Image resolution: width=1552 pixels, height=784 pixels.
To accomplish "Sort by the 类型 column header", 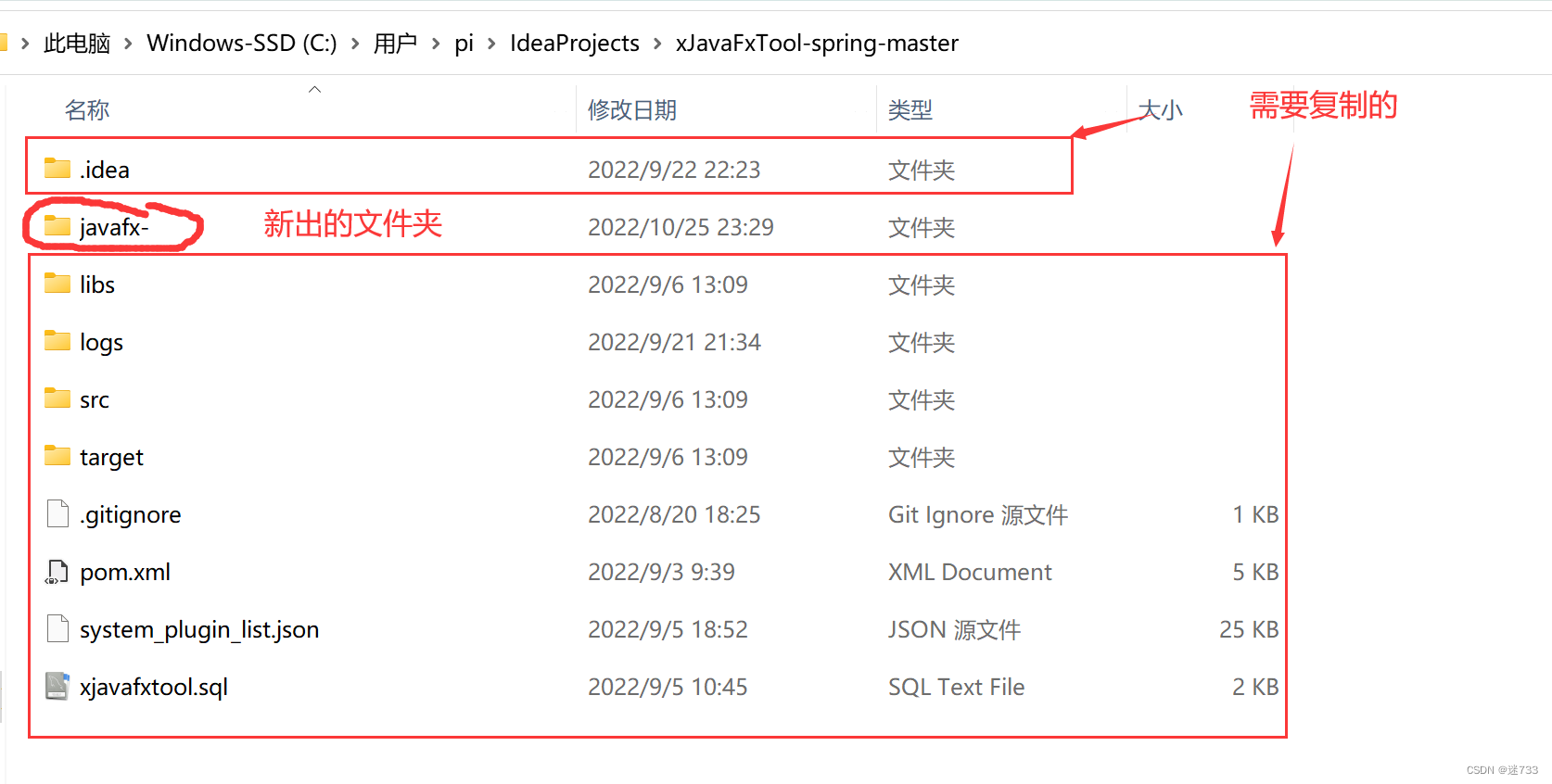I will [910, 110].
